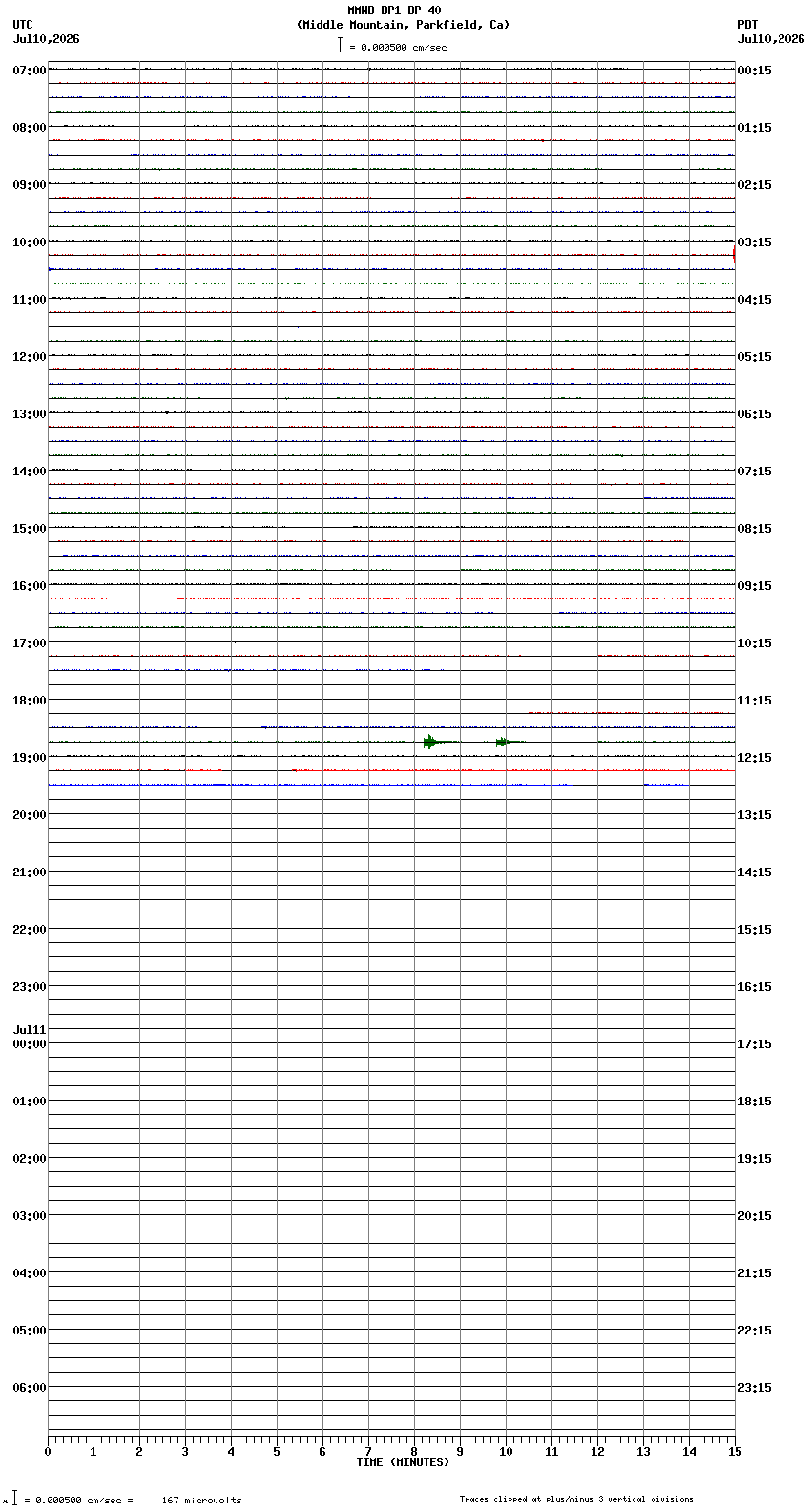Viewport: 811px width, 1512px height.
Task: Click the PDT time label '17:15'
Action: tap(755, 1044)
